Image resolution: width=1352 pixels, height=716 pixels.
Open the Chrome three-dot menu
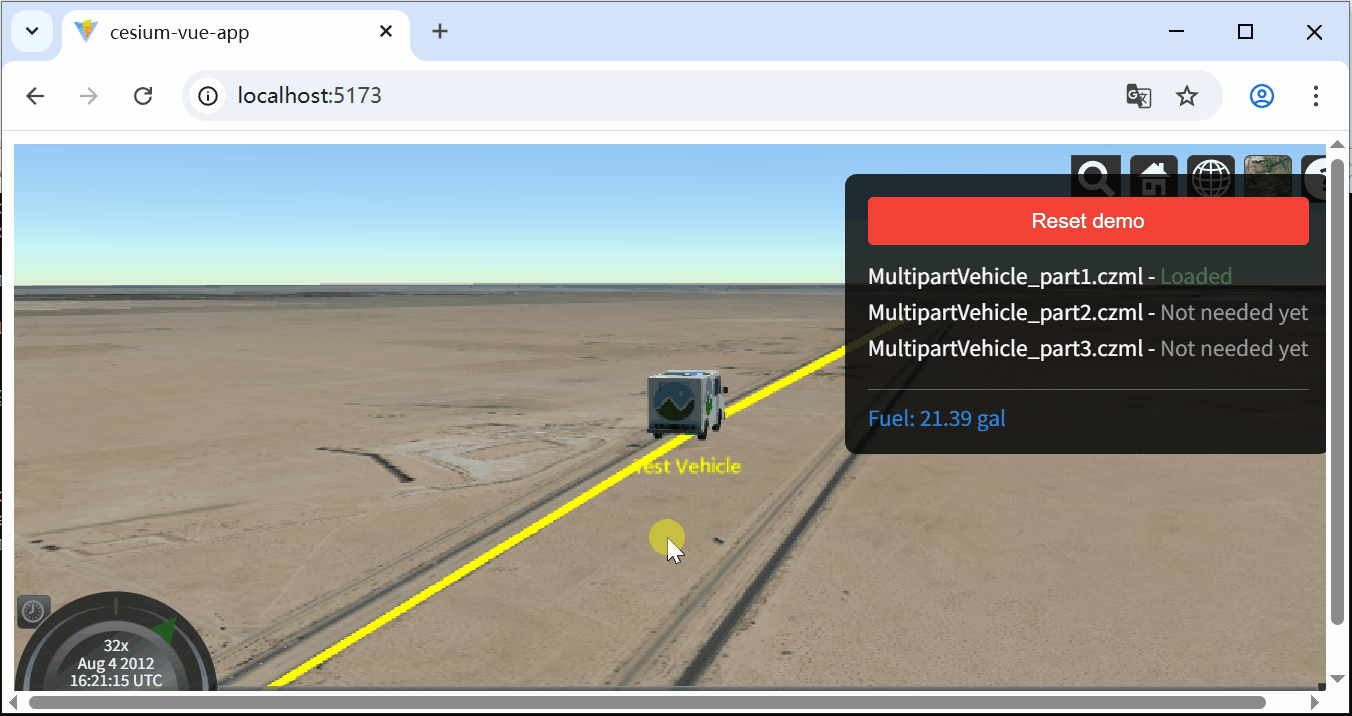point(1316,96)
